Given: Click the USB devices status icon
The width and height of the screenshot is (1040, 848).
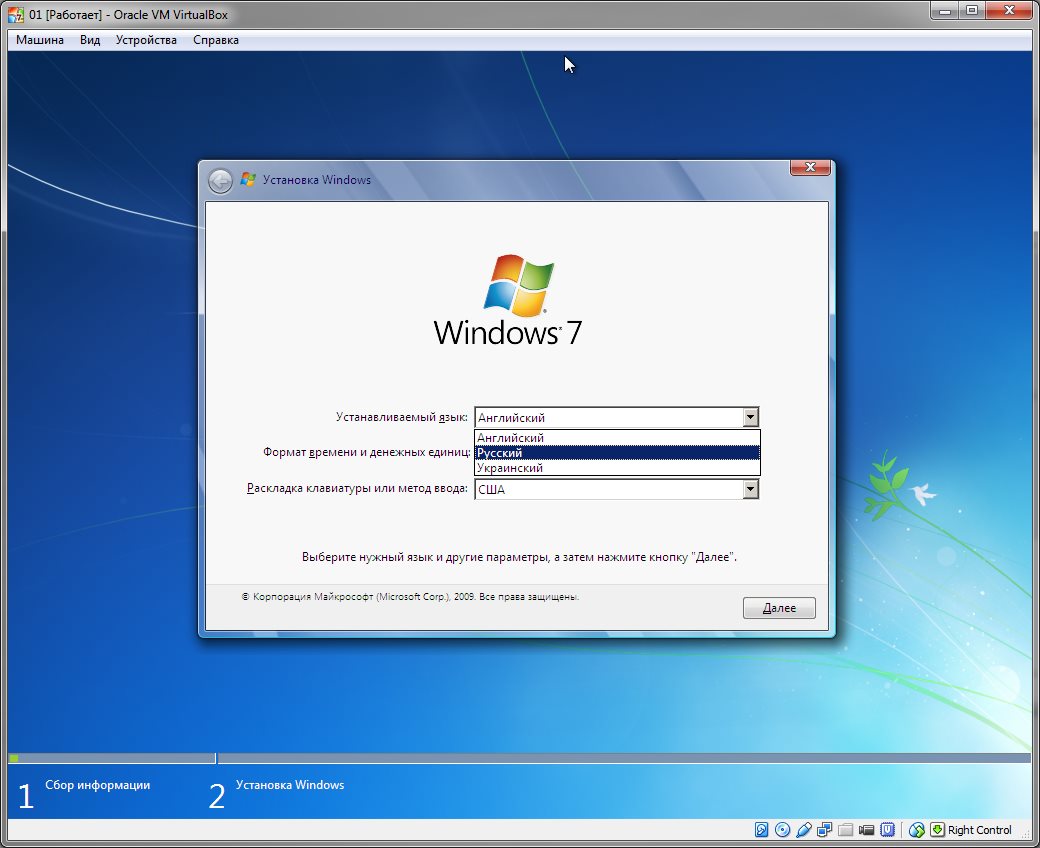Looking at the screenshot, I should [x=803, y=830].
